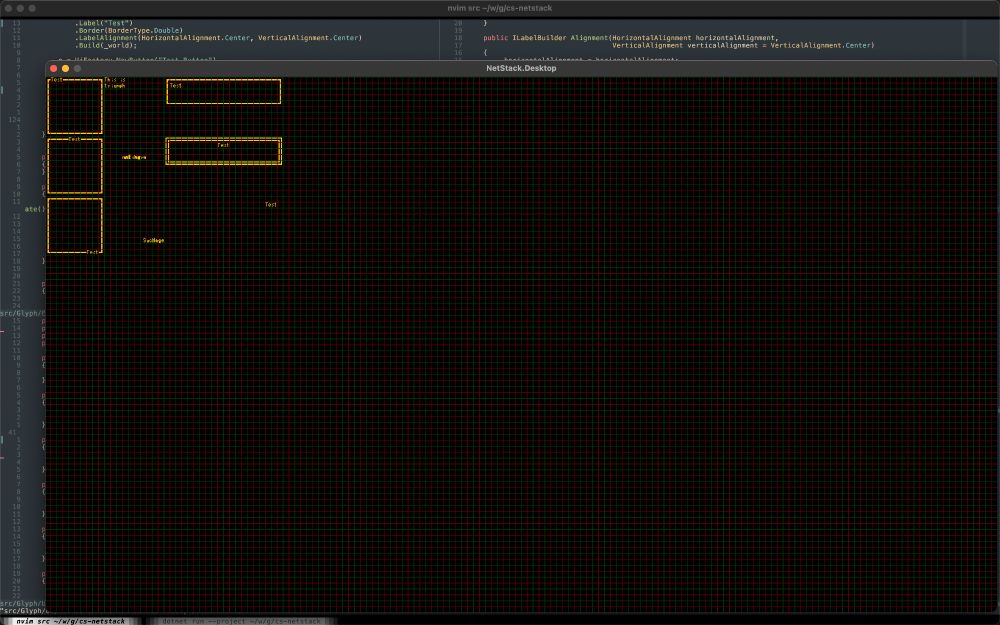Click the VerticalAlignment.Center default parameter line
The image size is (1000, 625).
point(743,45)
